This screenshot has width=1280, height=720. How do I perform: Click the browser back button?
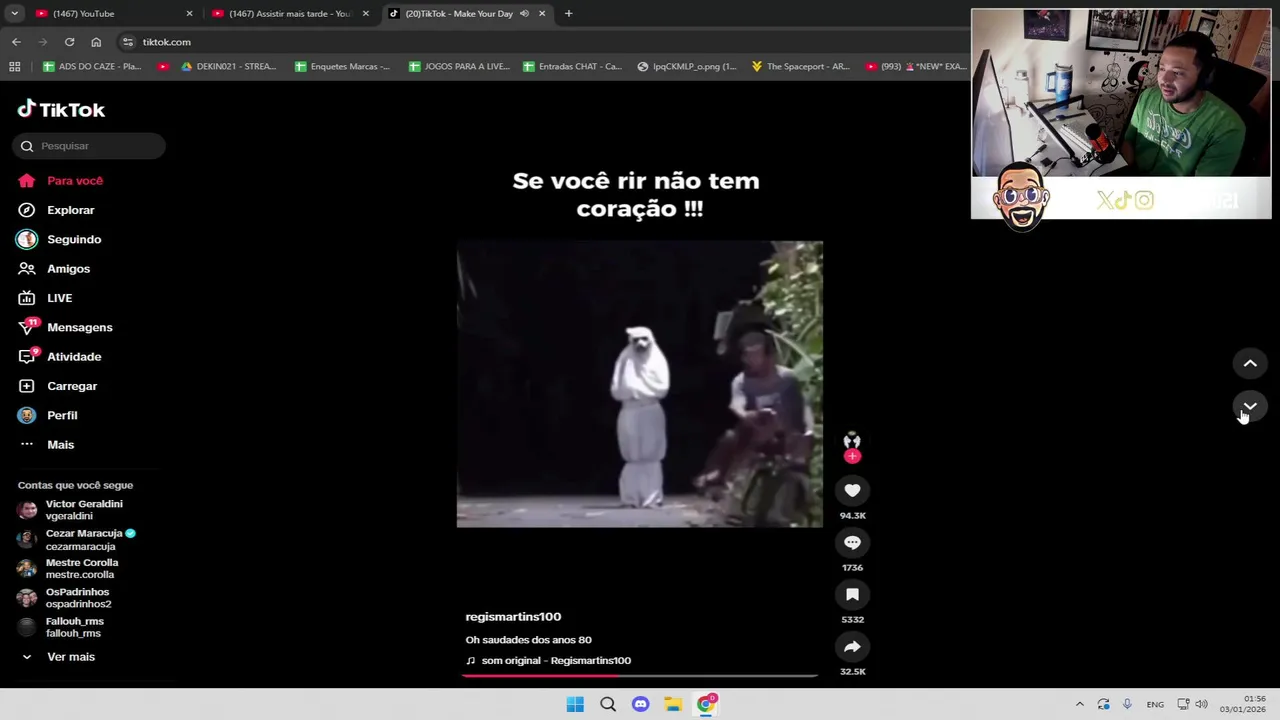click(16, 42)
